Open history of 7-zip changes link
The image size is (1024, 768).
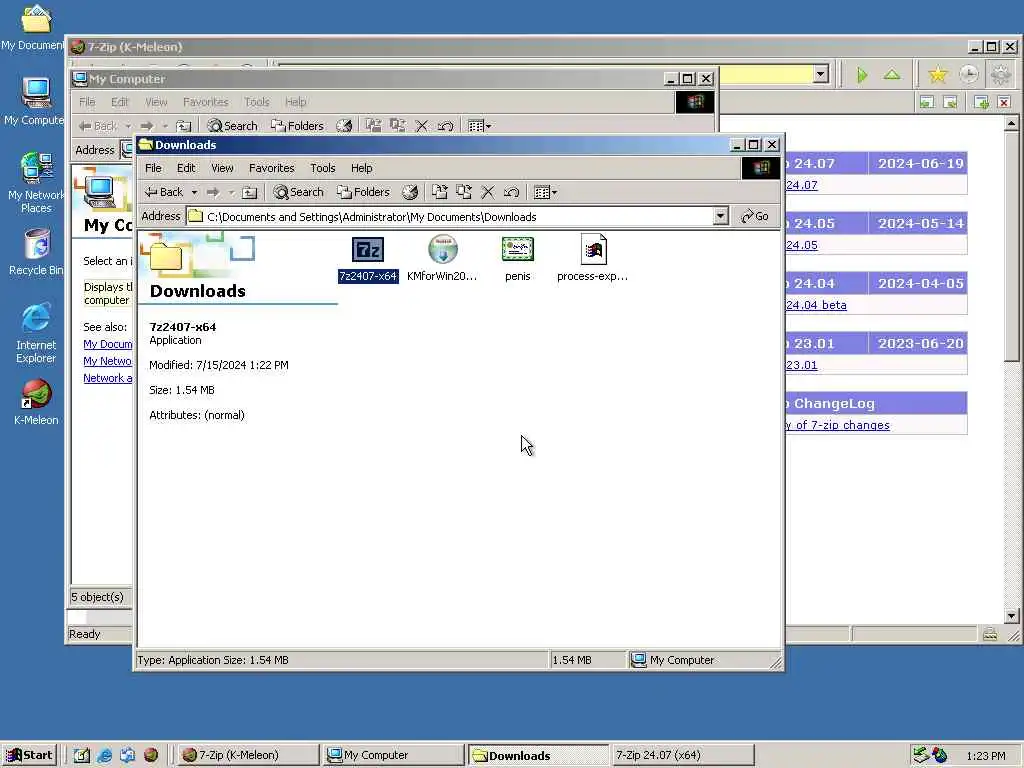coord(837,425)
